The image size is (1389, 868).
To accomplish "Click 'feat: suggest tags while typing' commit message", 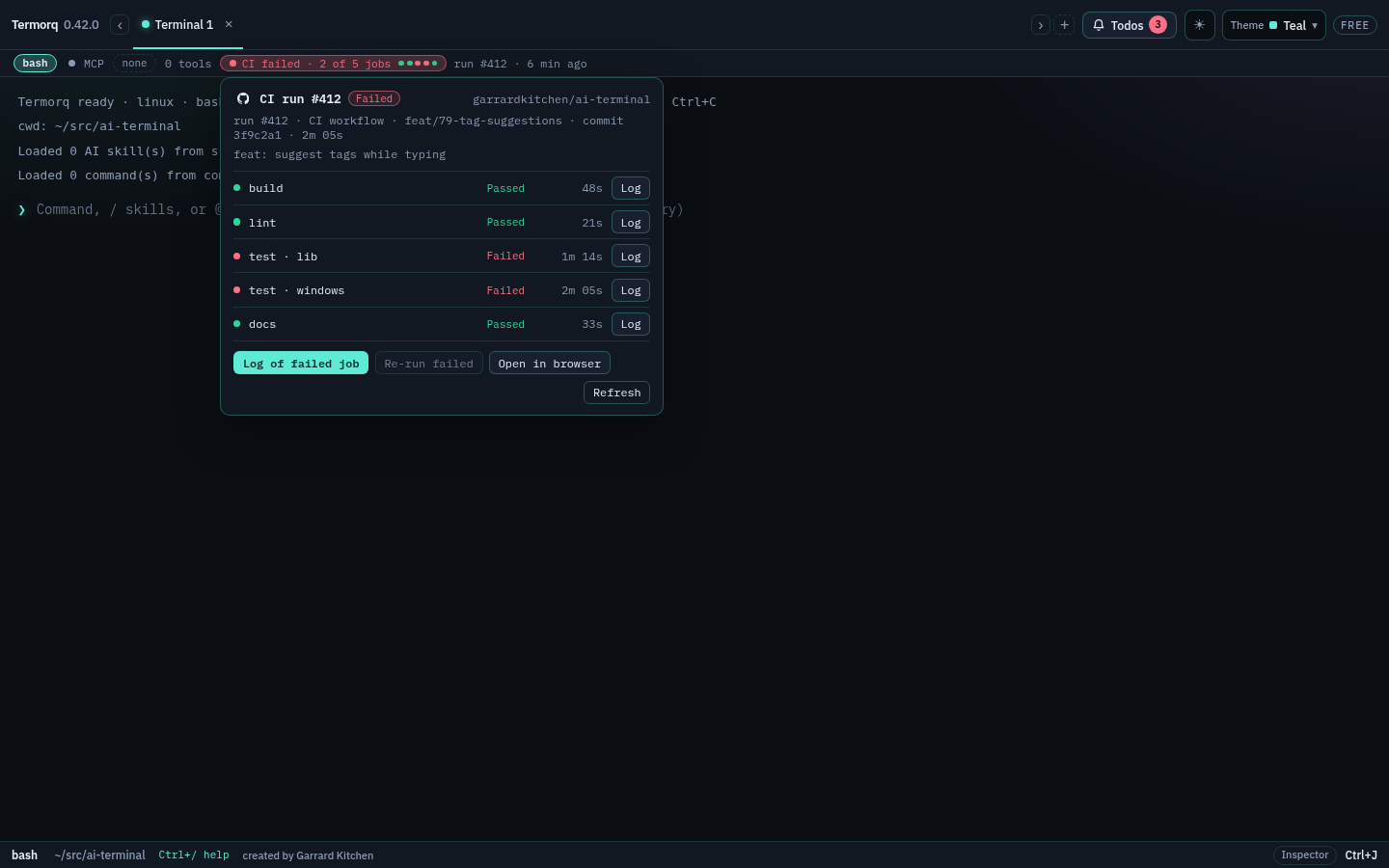I will click(x=340, y=154).
